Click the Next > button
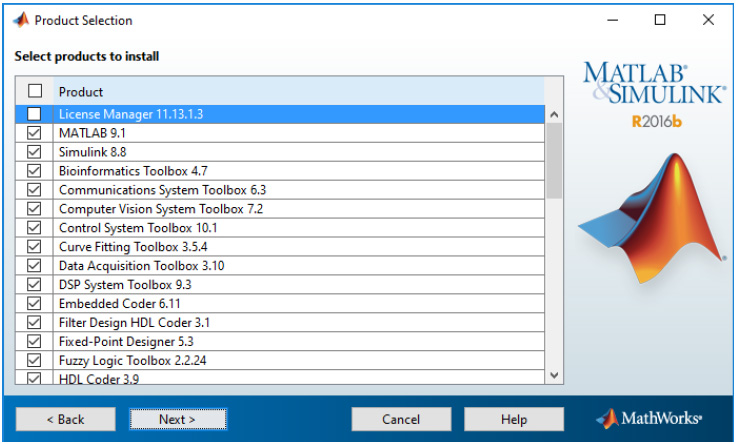The width and height of the screenshot is (736, 444). point(178,419)
